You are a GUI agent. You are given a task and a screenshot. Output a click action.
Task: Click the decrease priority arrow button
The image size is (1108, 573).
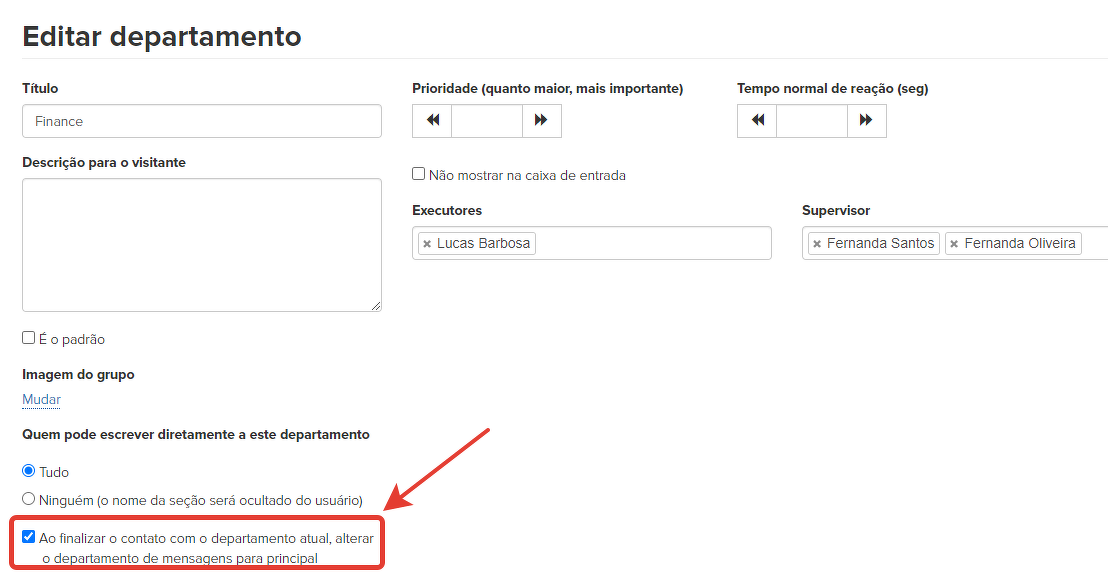pyautogui.click(x=432, y=121)
